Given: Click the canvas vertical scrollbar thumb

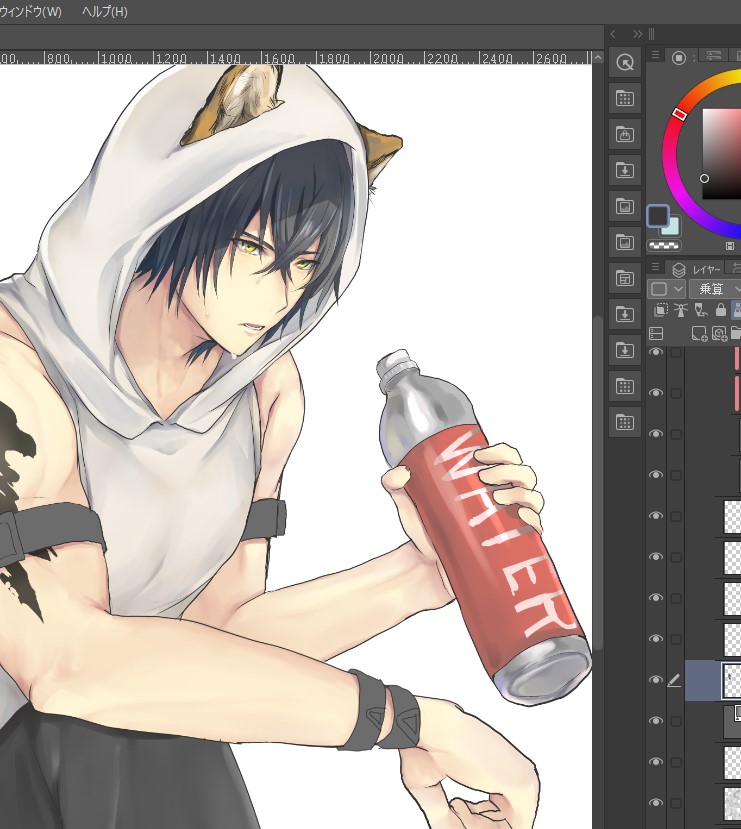Looking at the screenshot, I should point(598,482).
